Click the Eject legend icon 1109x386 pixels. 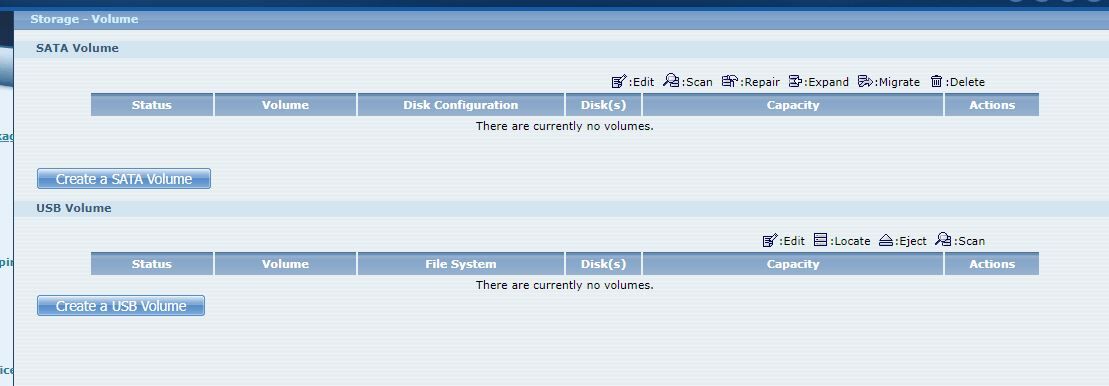pos(887,240)
